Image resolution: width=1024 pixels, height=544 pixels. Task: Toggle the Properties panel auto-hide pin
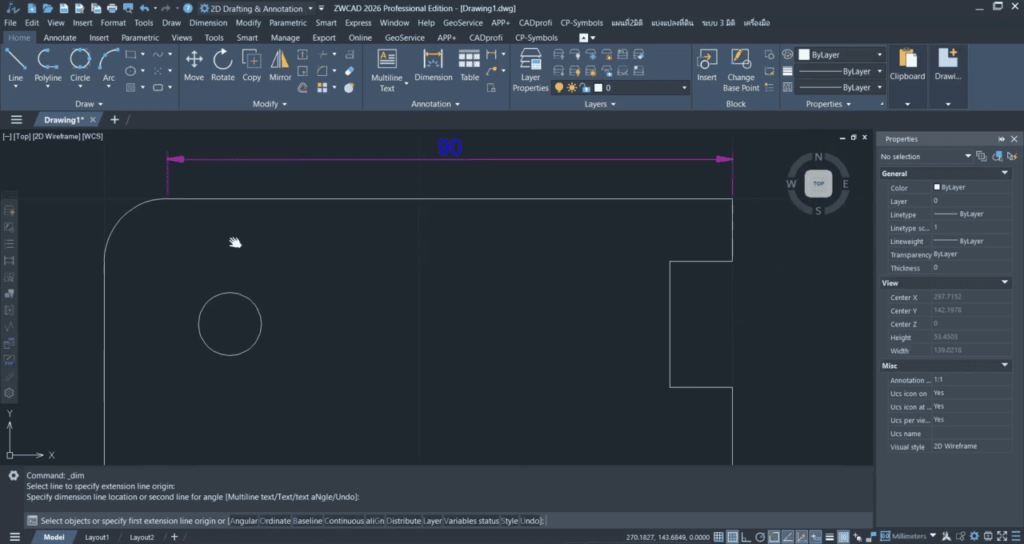point(1002,139)
